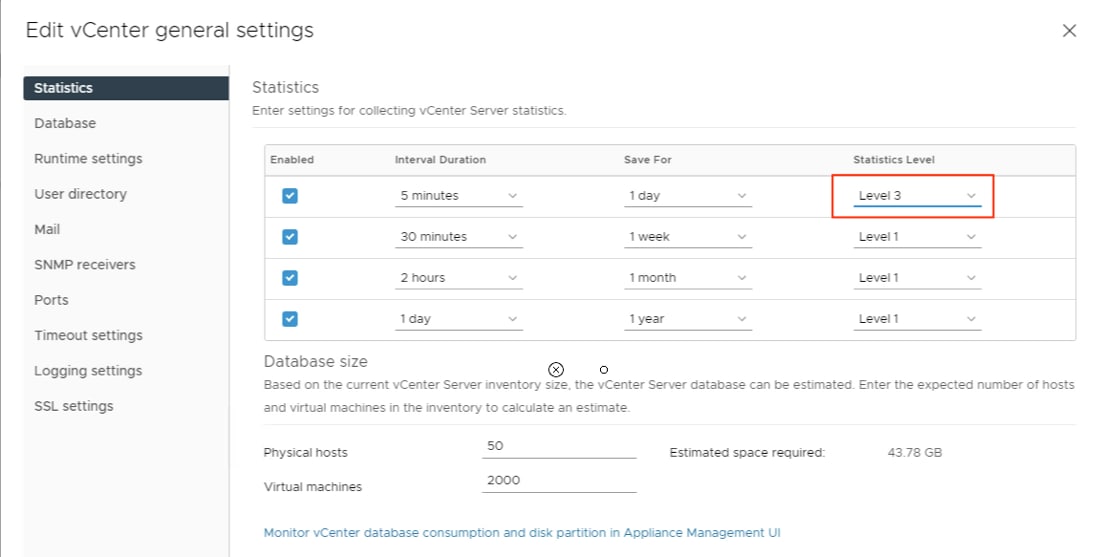Screen dimensions: 1096x557
Task: Open the 30 minutes interval duration dropdown
Action: 459,237
